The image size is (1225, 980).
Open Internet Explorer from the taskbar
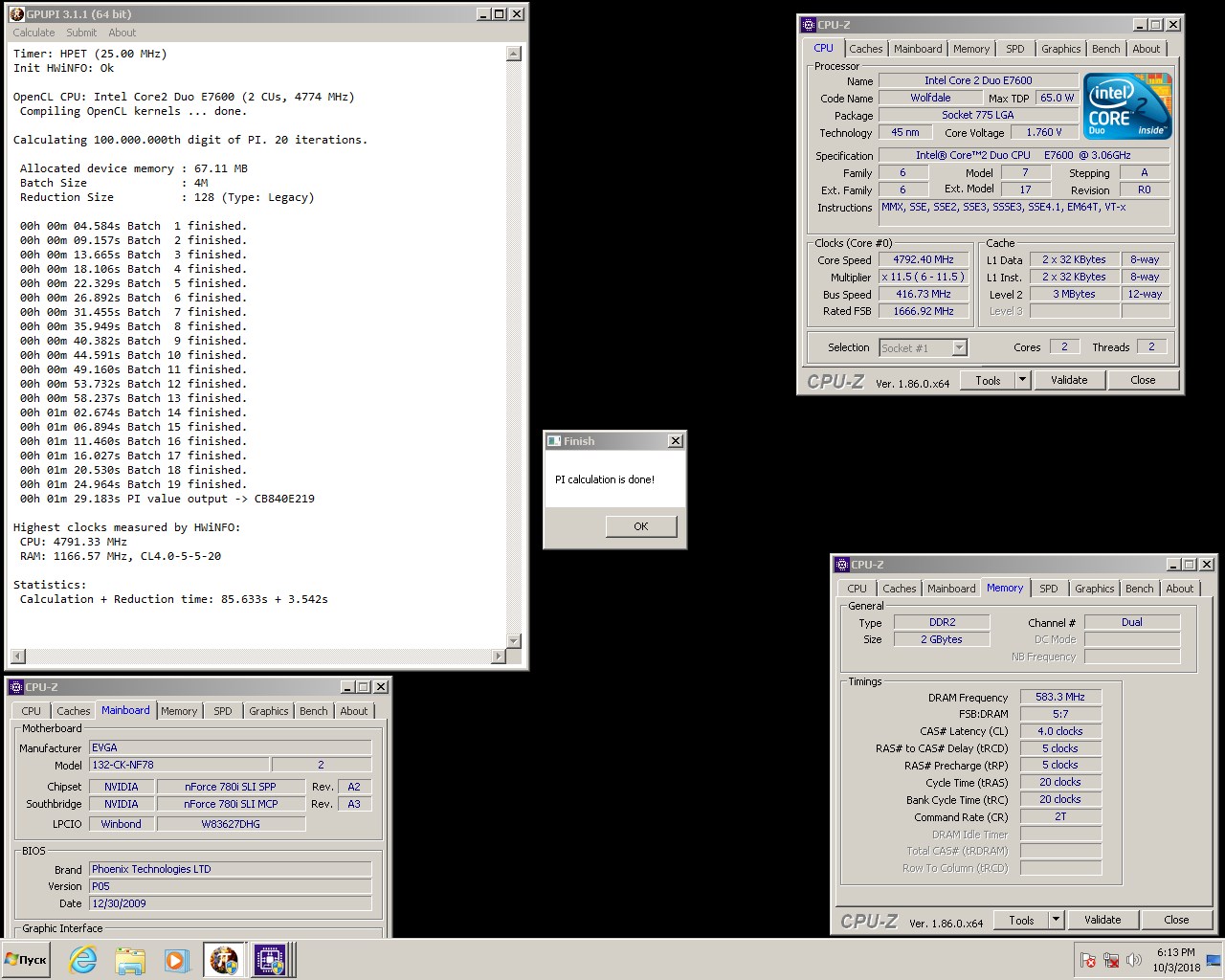[83, 960]
